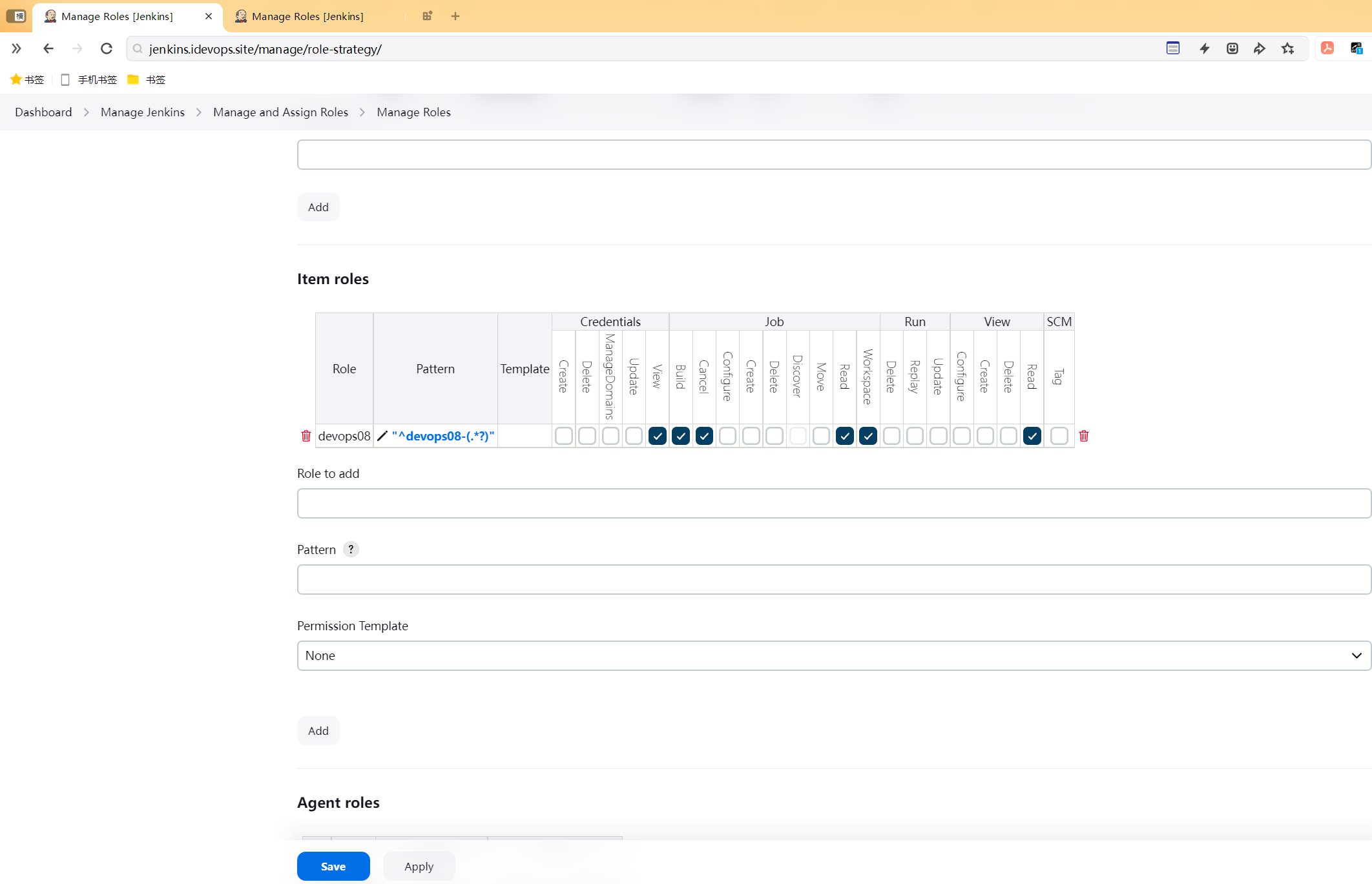The width and height of the screenshot is (1372, 884).
Task: Open the Permission Template dropdown
Action: (x=834, y=655)
